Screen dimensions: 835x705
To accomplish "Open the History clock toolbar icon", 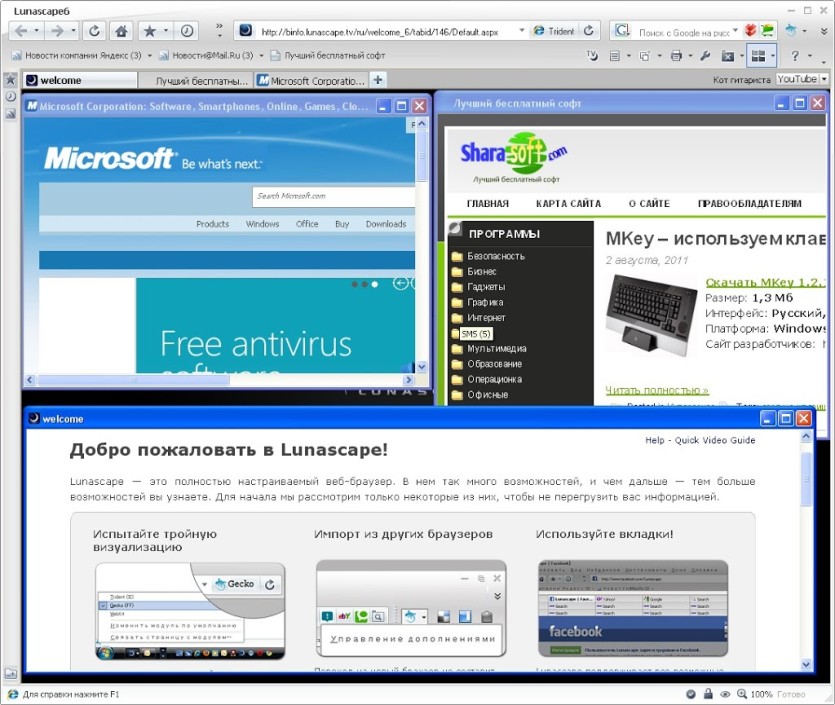I will coord(187,31).
